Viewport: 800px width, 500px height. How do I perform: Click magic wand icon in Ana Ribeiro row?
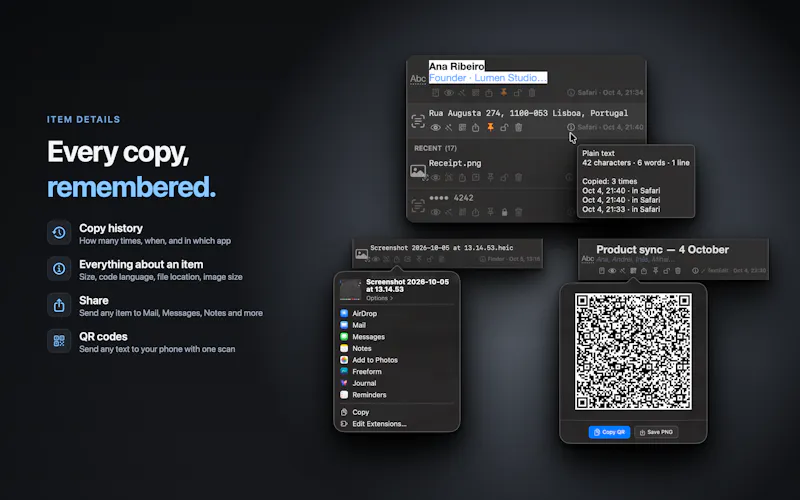point(462,92)
